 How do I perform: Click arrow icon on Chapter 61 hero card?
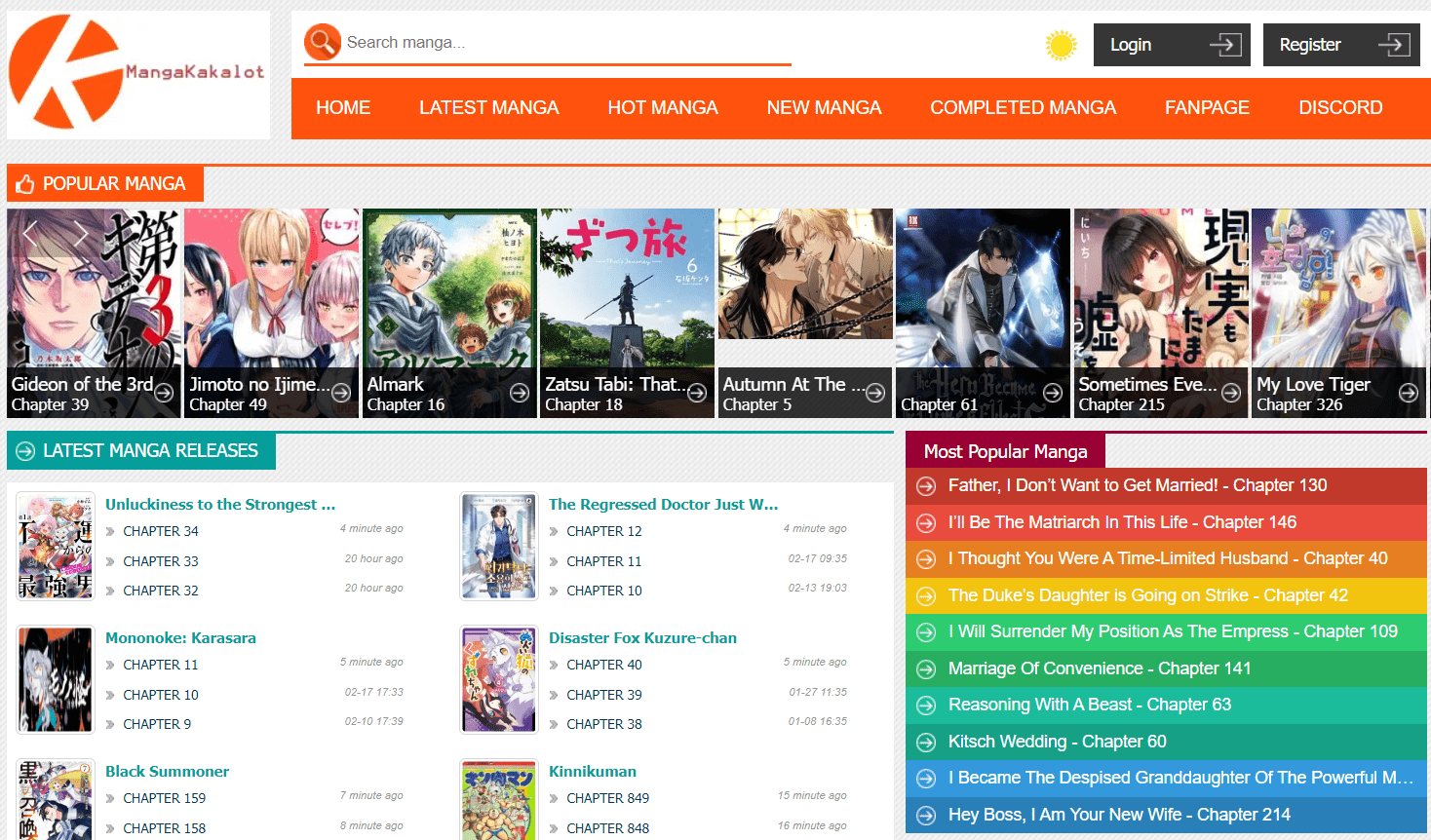tap(1053, 393)
